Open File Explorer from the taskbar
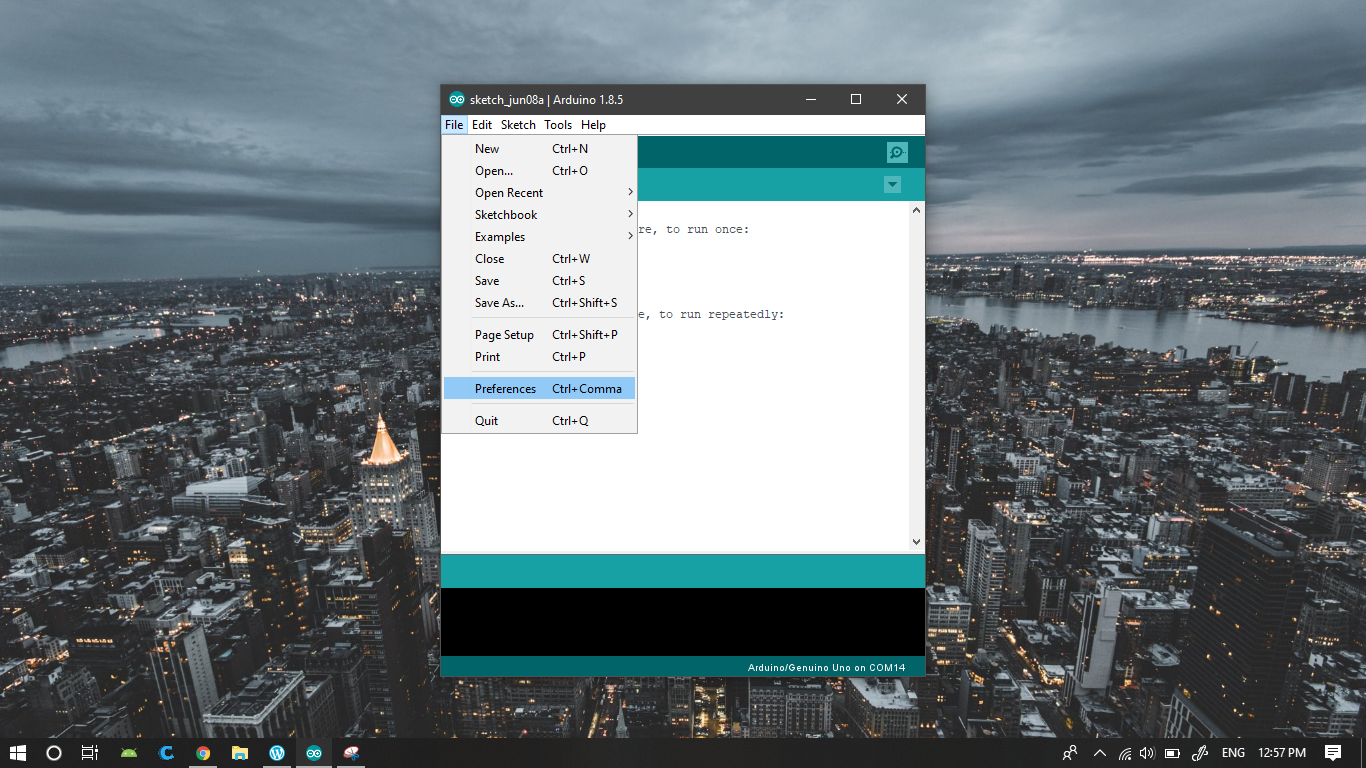The width and height of the screenshot is (1366, 768). coord(240,753)
